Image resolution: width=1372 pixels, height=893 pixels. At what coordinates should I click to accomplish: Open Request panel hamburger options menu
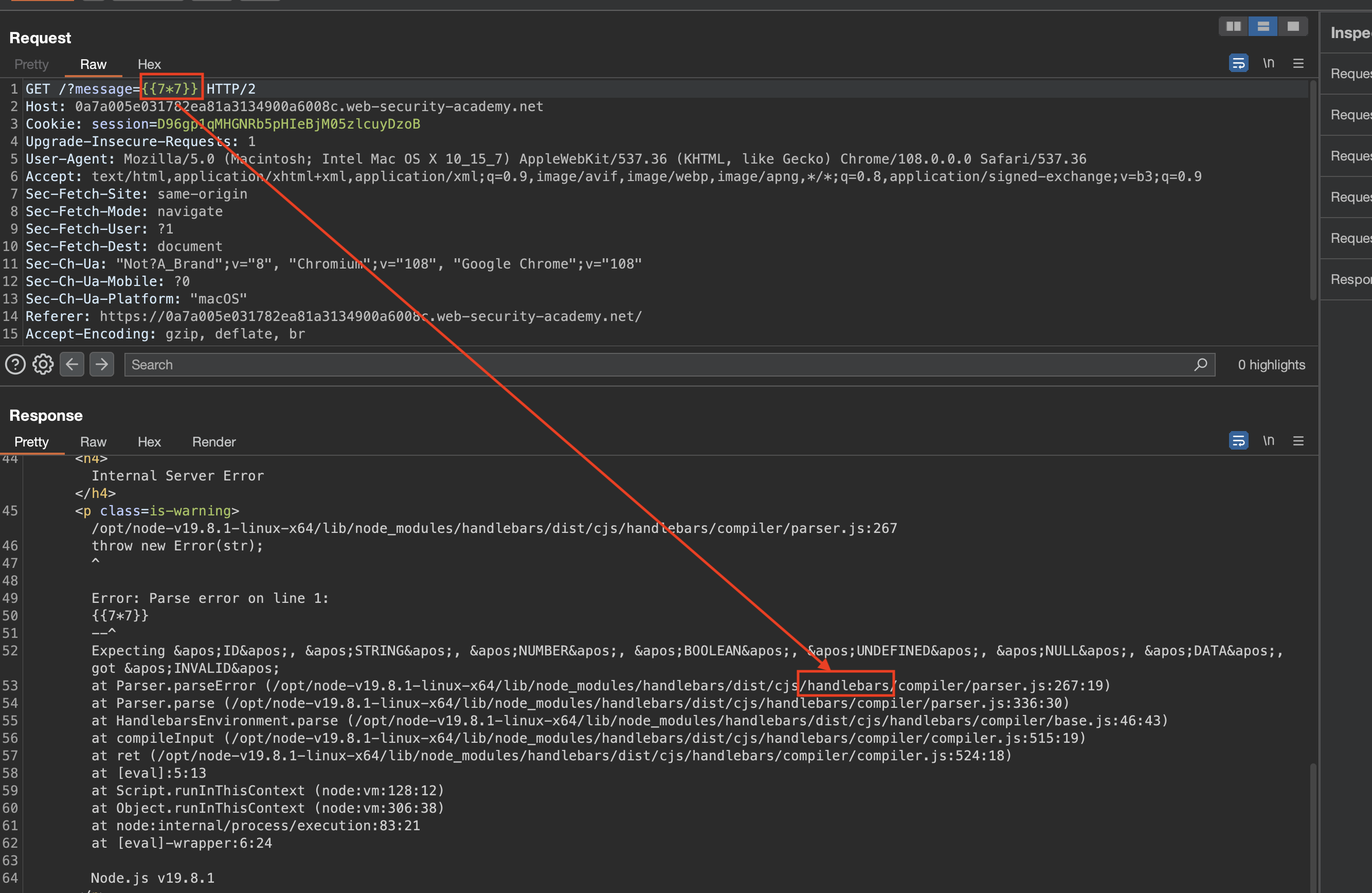pos(1298,63)
